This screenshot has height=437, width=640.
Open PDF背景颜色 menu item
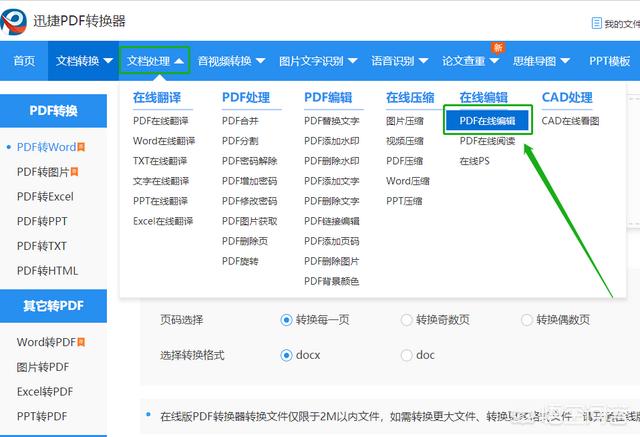pos(331,281)
